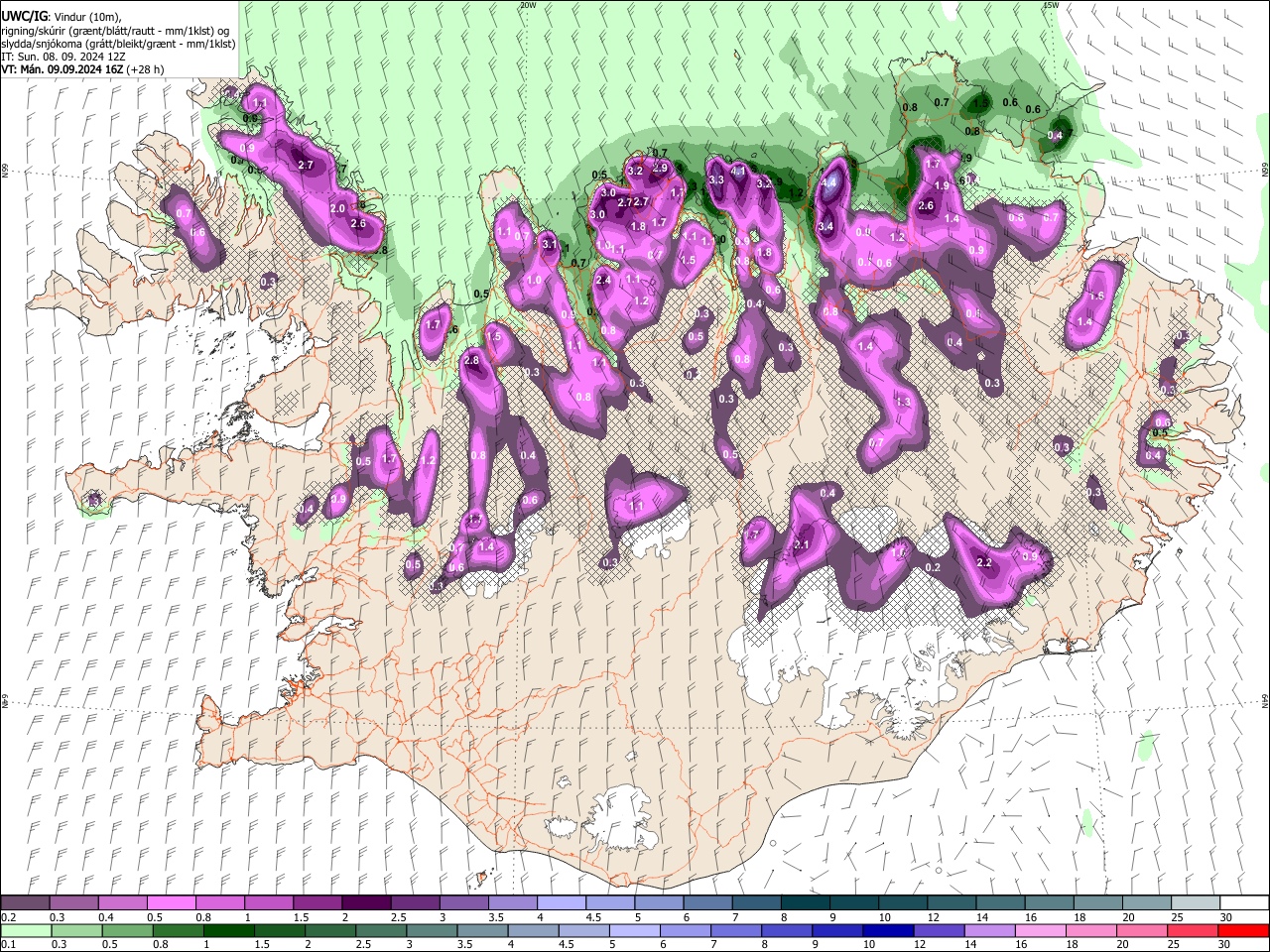The height and width of the screenshot is (952, 1270).
Task: Click the 2.0 value in the Westfjords band
Action: [x=337, y=209]
